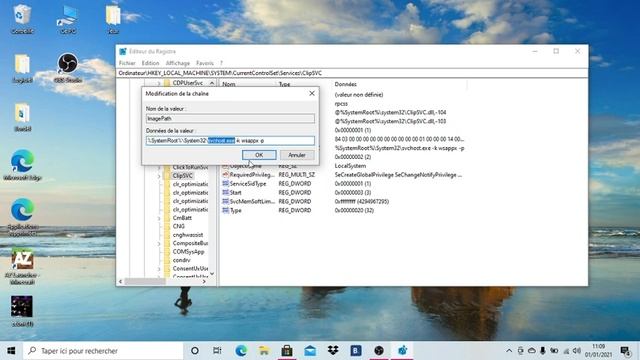
Task: Select the cnghwassist key folder
Action: (188, 235)
